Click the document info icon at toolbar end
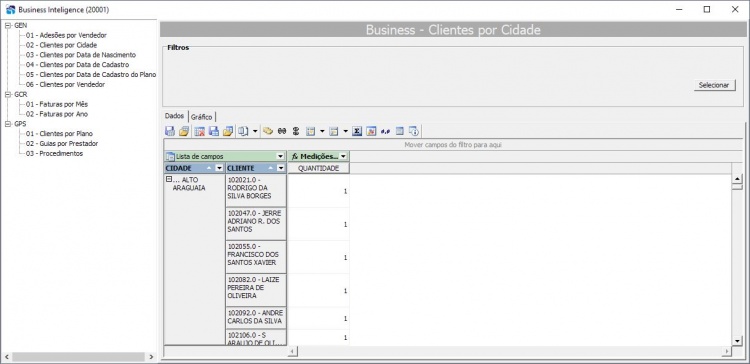The height and width of the screenshot is (364, 750). click(414, 131)
